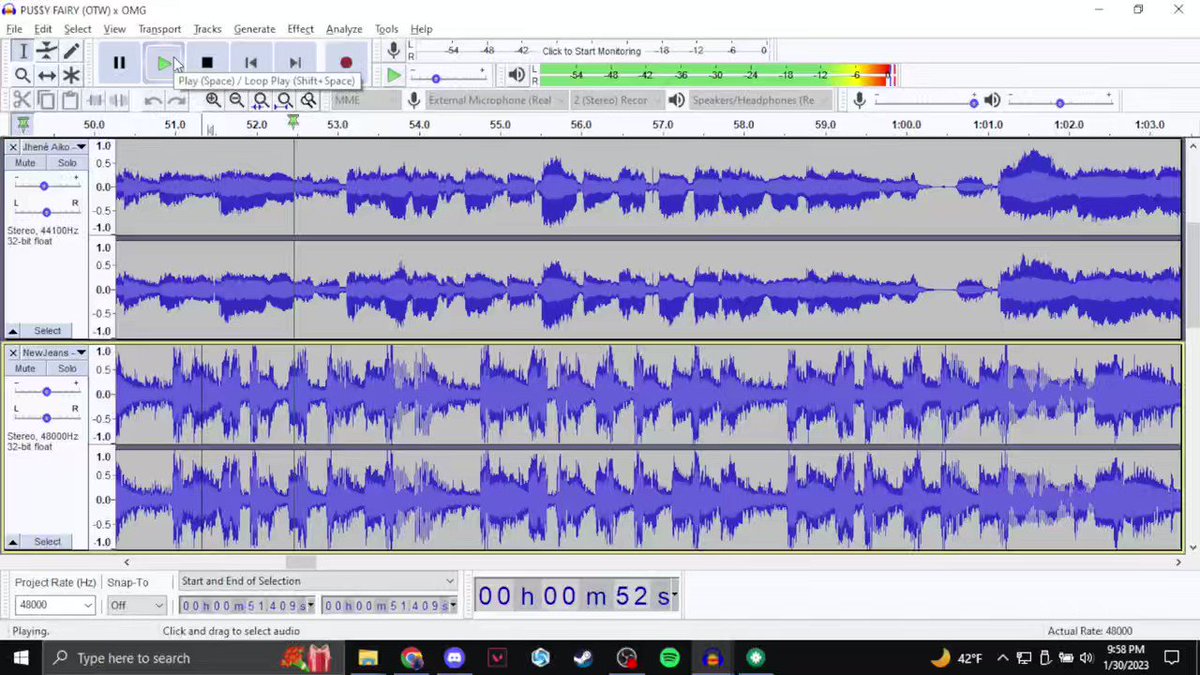This screenshot has width=1200, height=675.
Task: Click the Windows Start button
Action: tap(20, 658)
